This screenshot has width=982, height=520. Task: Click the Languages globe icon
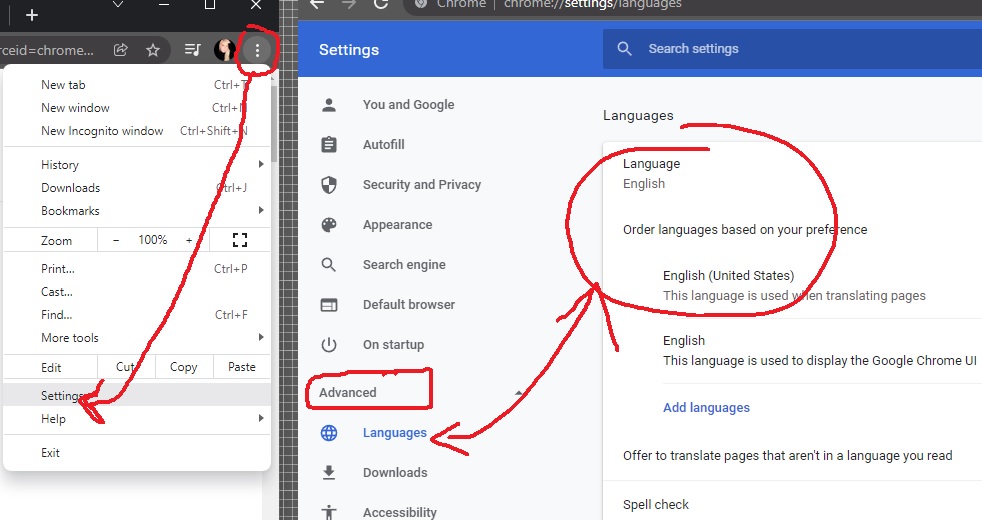pyautogui.click(x=329, y=433)
